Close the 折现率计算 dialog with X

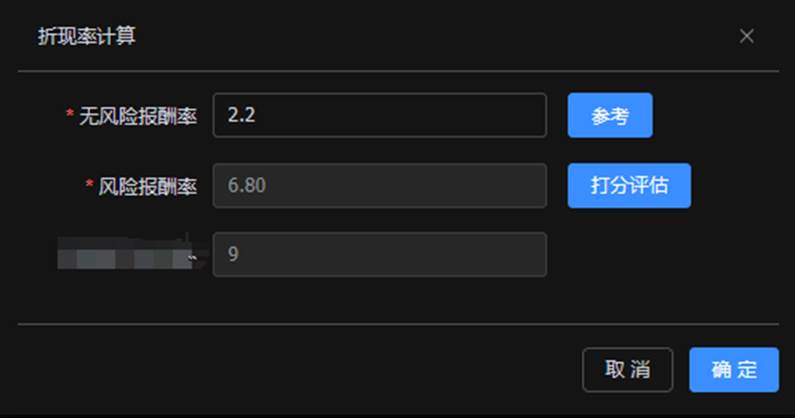(x=746, y=37)
